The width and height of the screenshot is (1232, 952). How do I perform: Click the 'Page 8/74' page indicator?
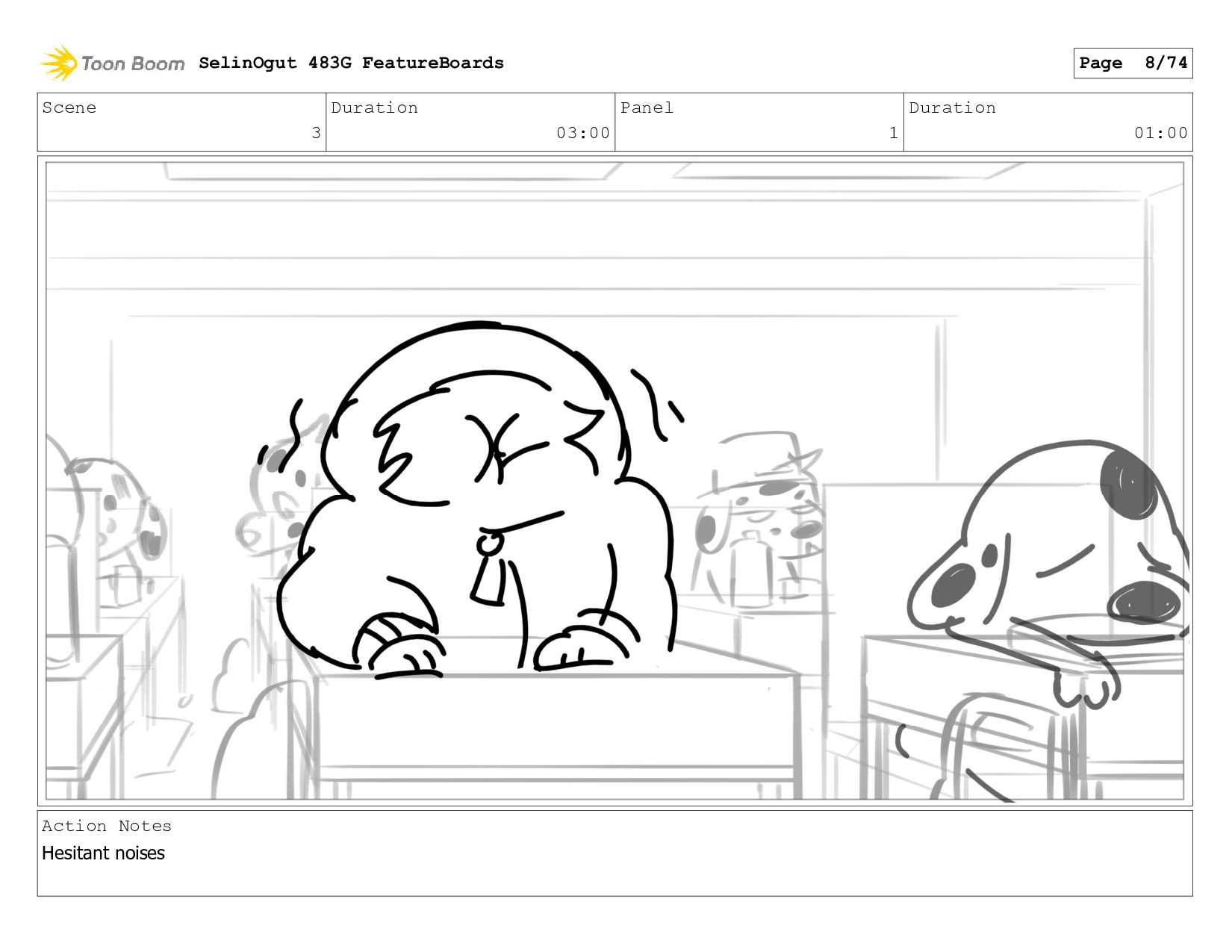point(1133,63)
